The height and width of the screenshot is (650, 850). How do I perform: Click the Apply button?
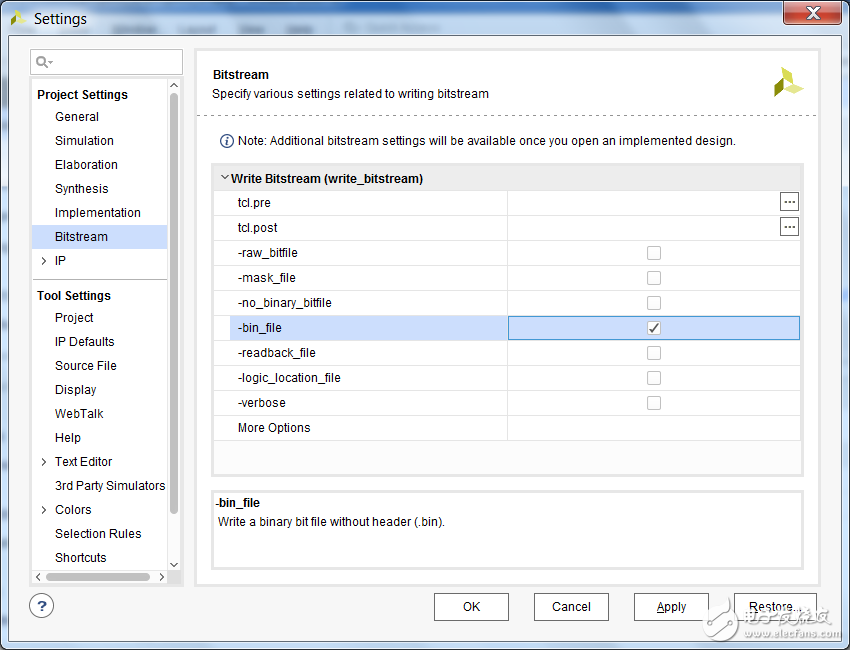point(671,607)
